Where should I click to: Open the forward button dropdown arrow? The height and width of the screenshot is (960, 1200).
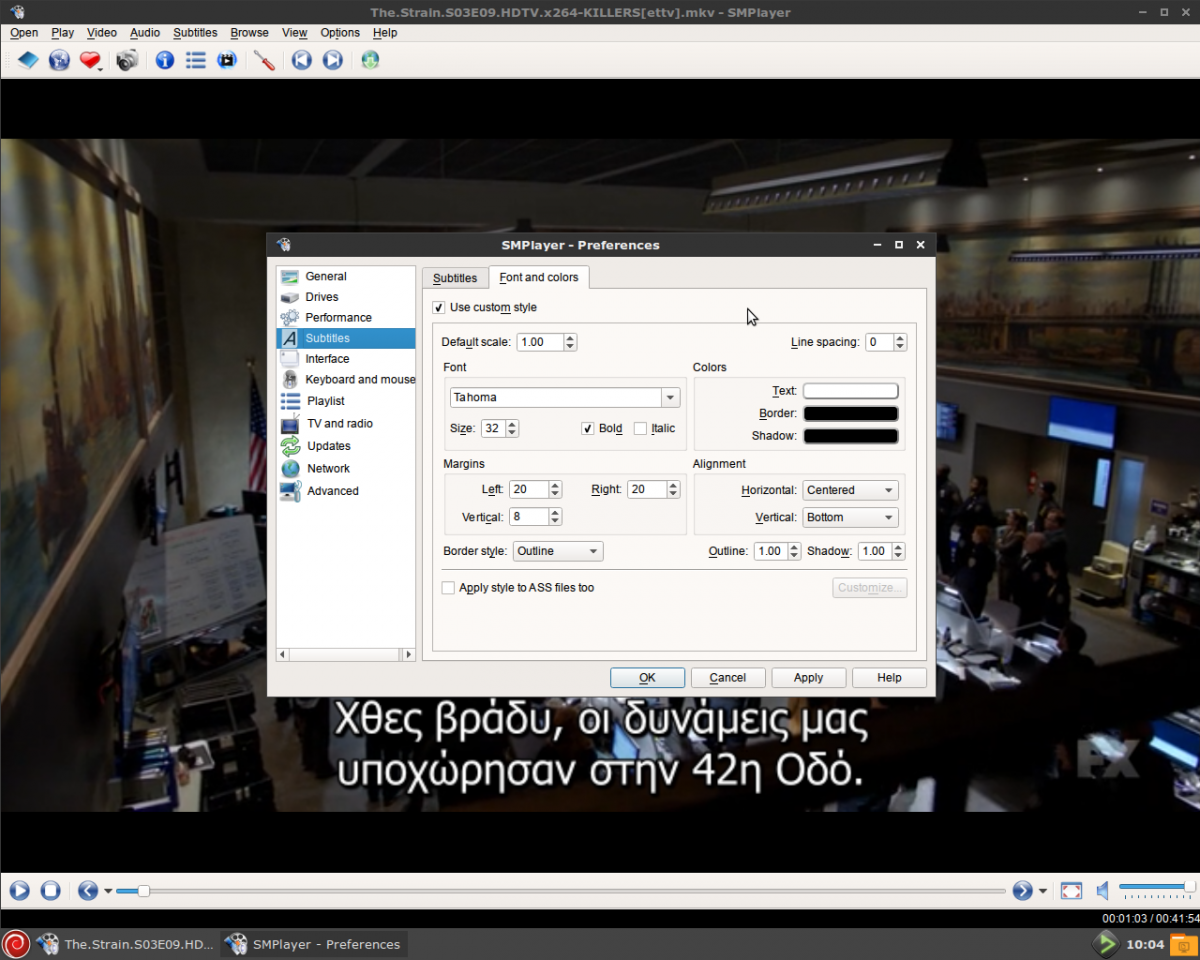(x=1043, y=891)
